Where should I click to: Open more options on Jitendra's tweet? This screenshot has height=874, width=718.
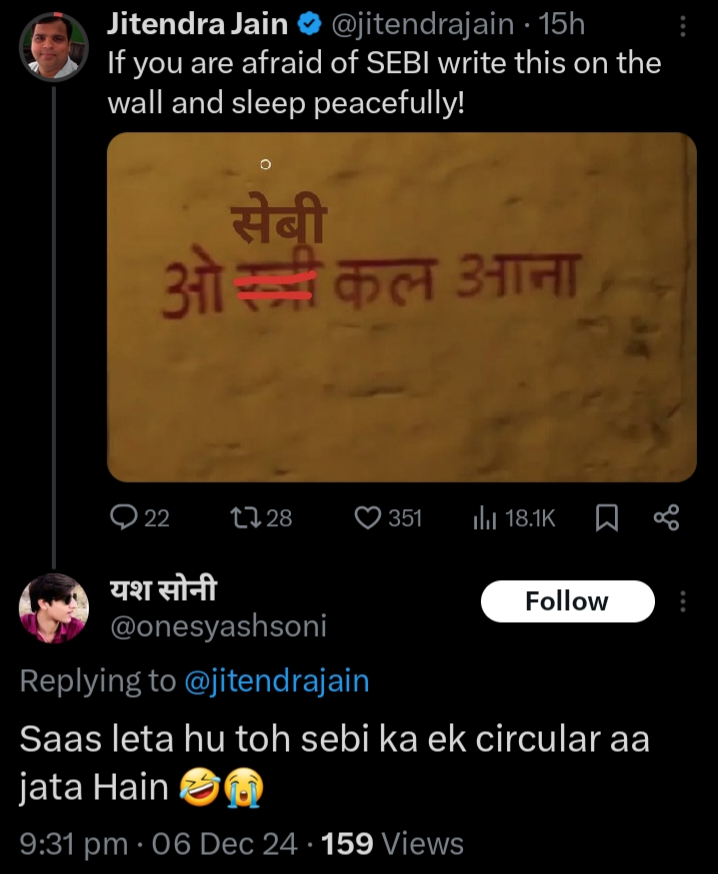tap(683, 27)
